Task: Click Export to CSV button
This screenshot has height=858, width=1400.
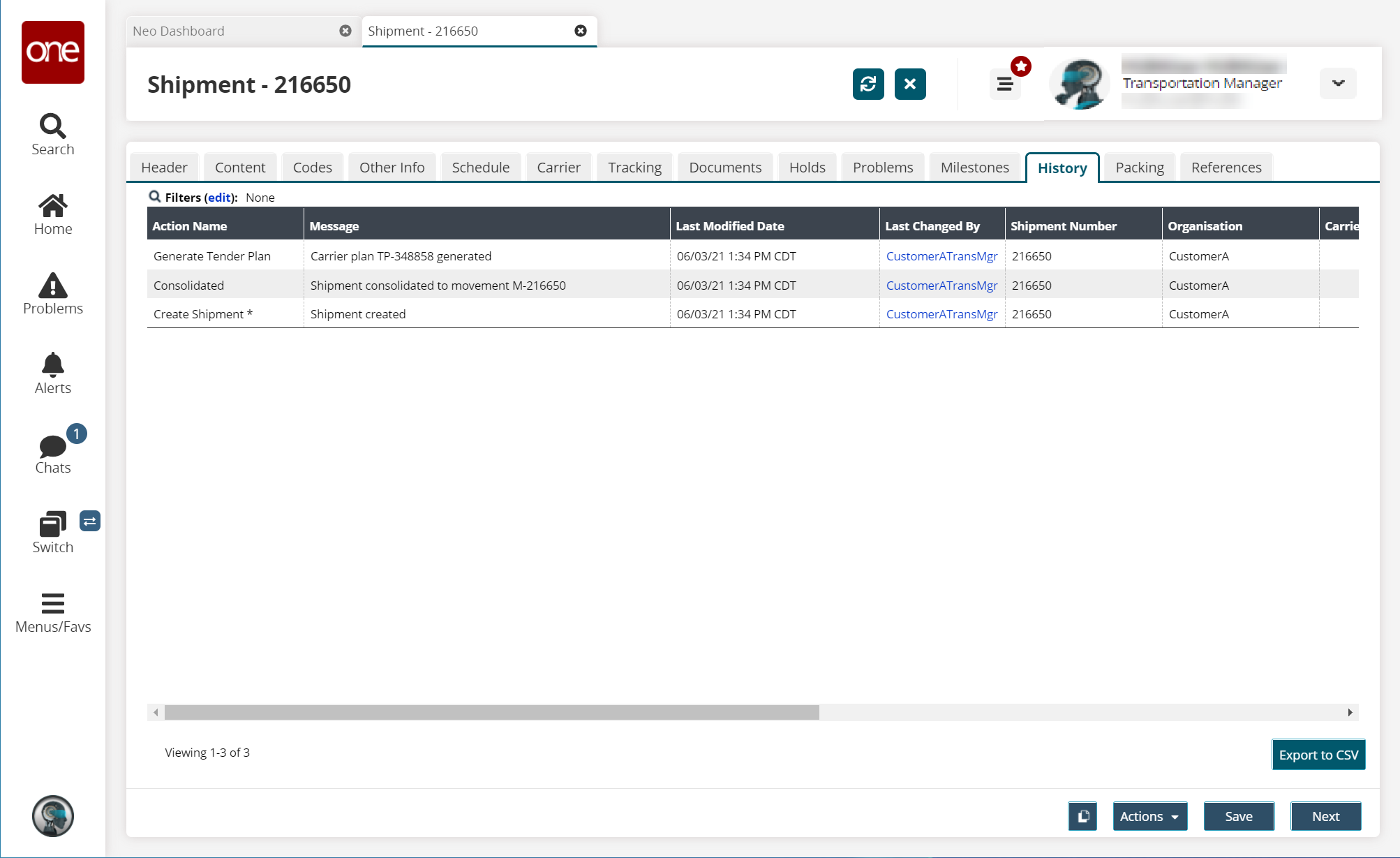Action: [1318, 755]
